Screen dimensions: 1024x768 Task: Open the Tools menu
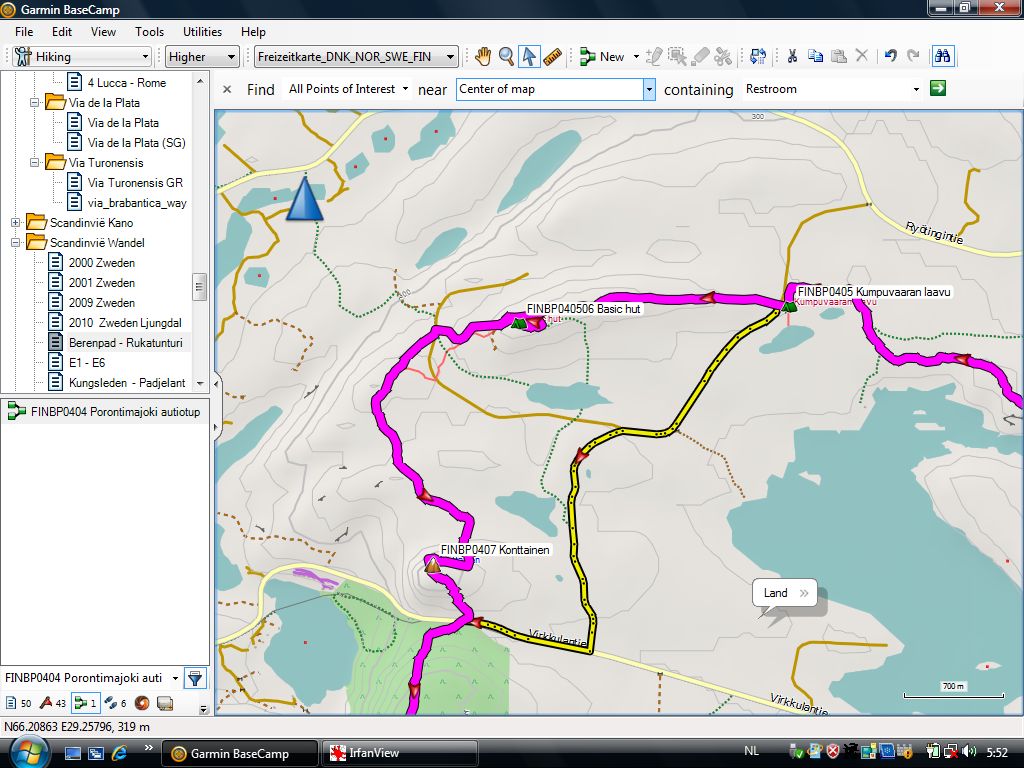pyautogui.click(x=149, y=32)
